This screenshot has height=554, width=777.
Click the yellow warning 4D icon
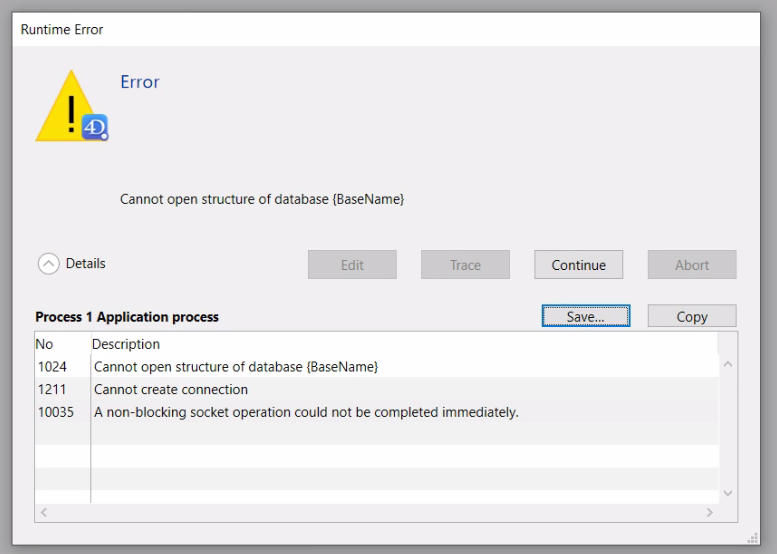70,106
